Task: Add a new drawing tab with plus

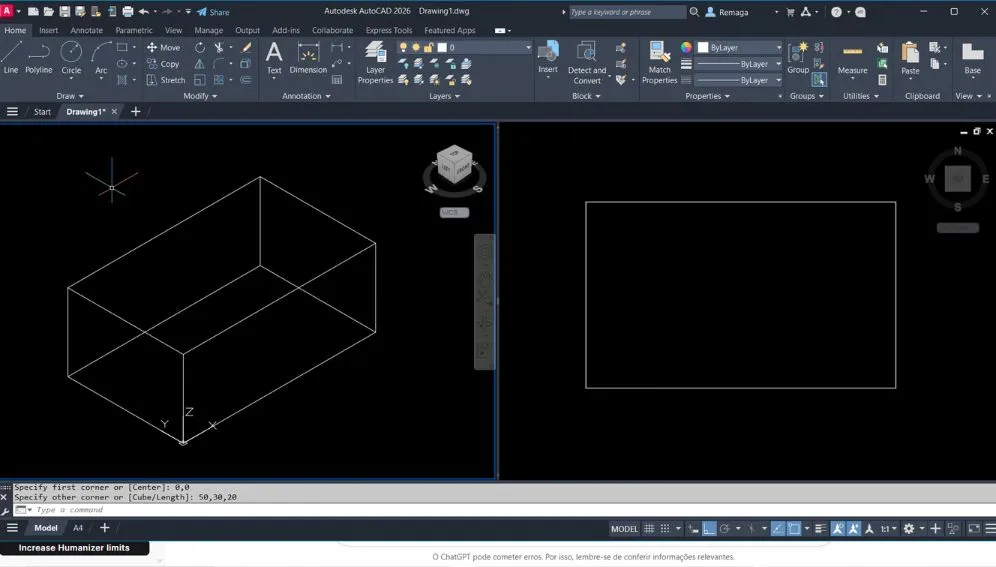Action: [135, 112]
